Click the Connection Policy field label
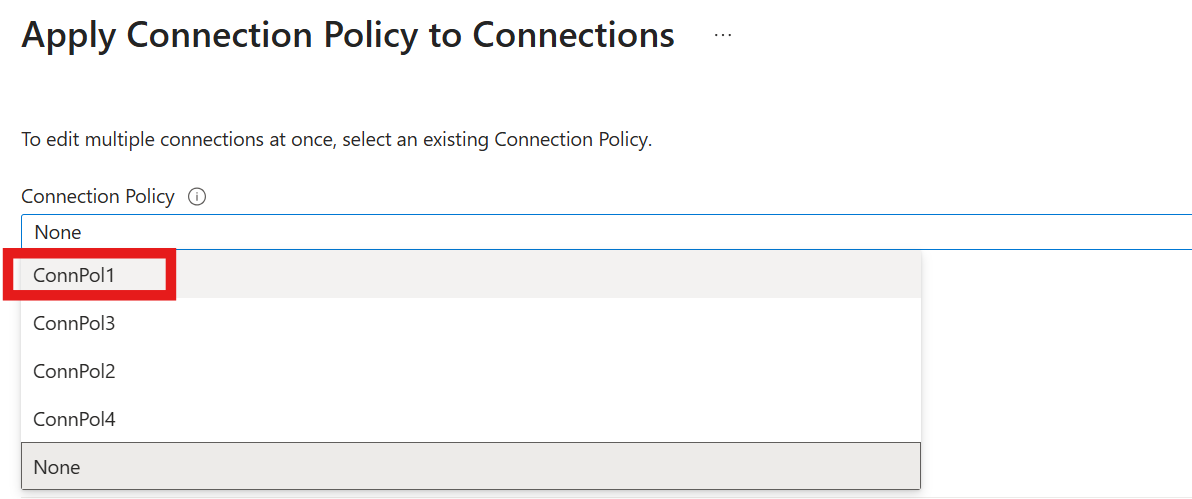 98,197
